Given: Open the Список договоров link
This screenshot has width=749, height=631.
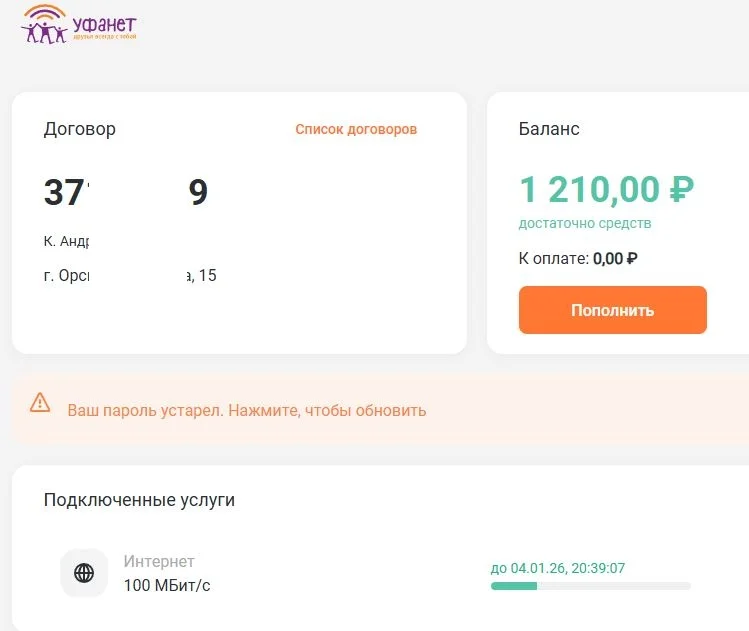Looking at the screenshot, I should point(356,129).
